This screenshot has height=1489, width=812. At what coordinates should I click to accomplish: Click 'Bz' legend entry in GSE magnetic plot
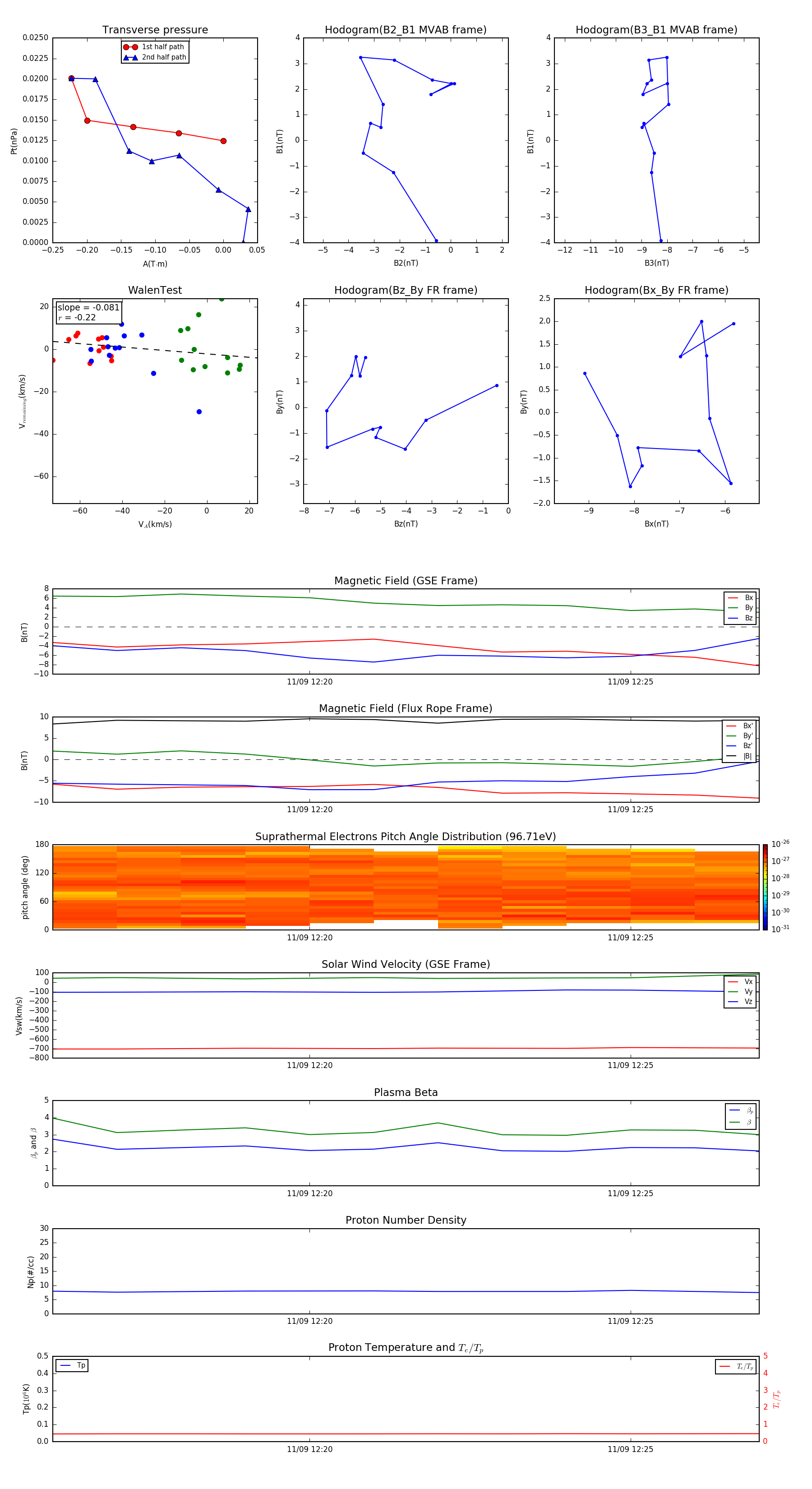tap(740, 618)
